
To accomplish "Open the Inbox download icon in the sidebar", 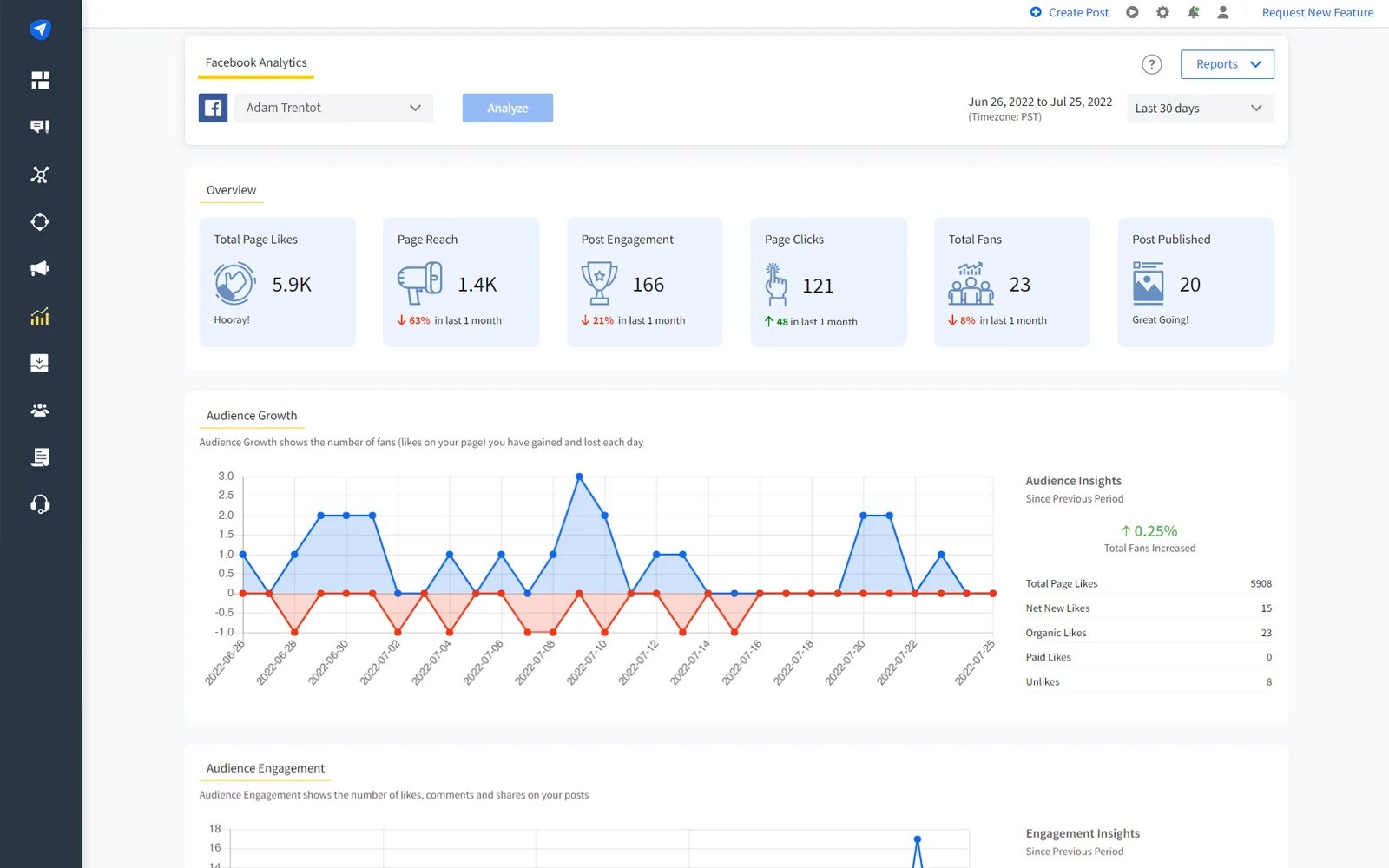I will click(x=40, y=362).
